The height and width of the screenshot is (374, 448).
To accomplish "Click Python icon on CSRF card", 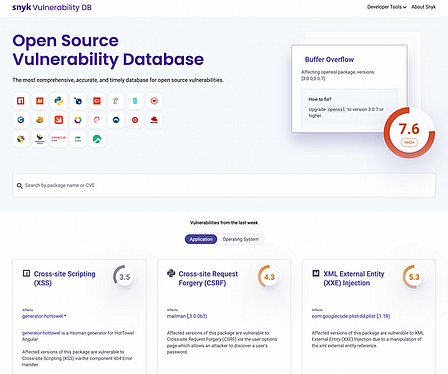I will (171, 273).
